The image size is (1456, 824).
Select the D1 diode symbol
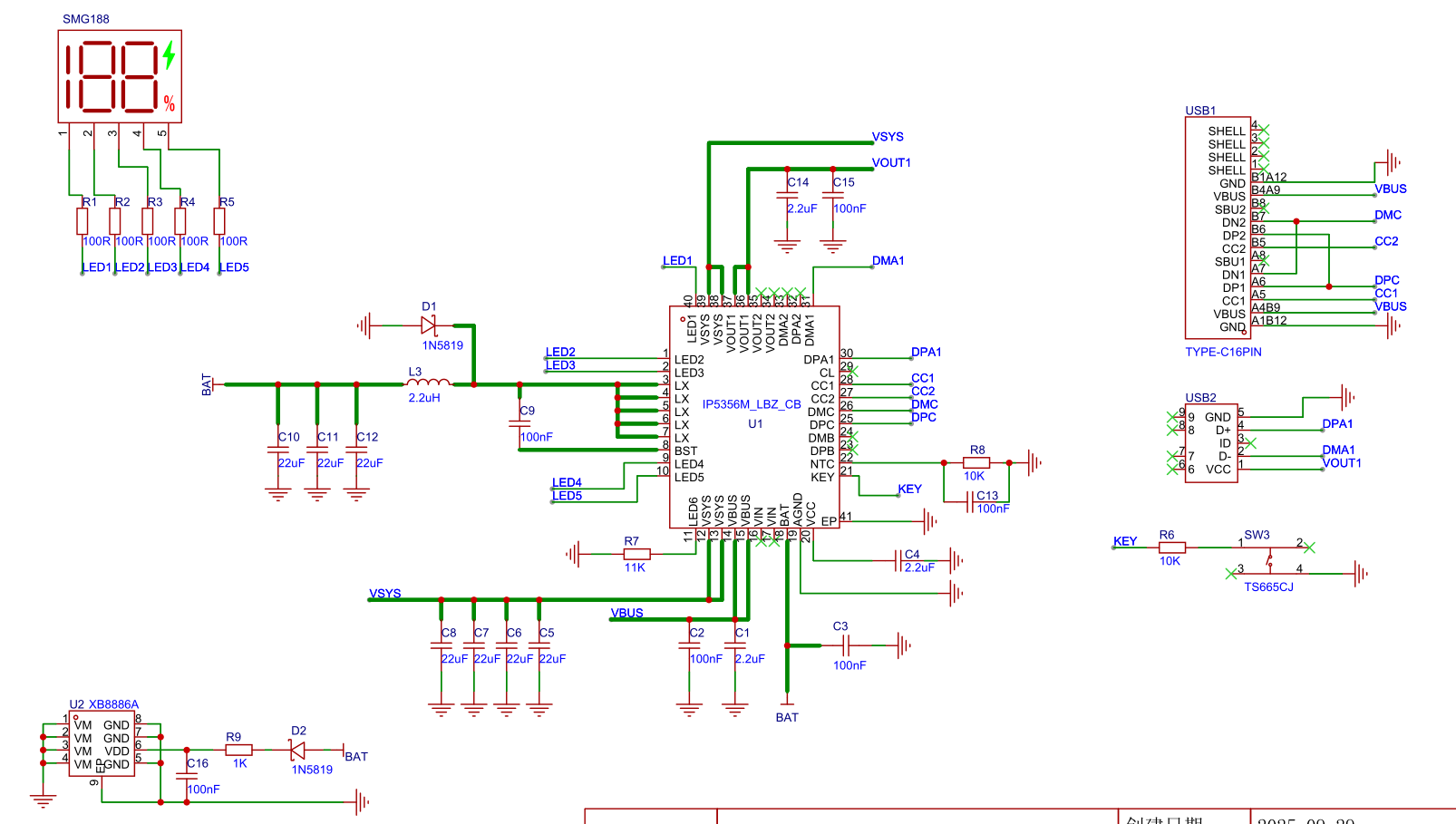[x=428, y=325]
